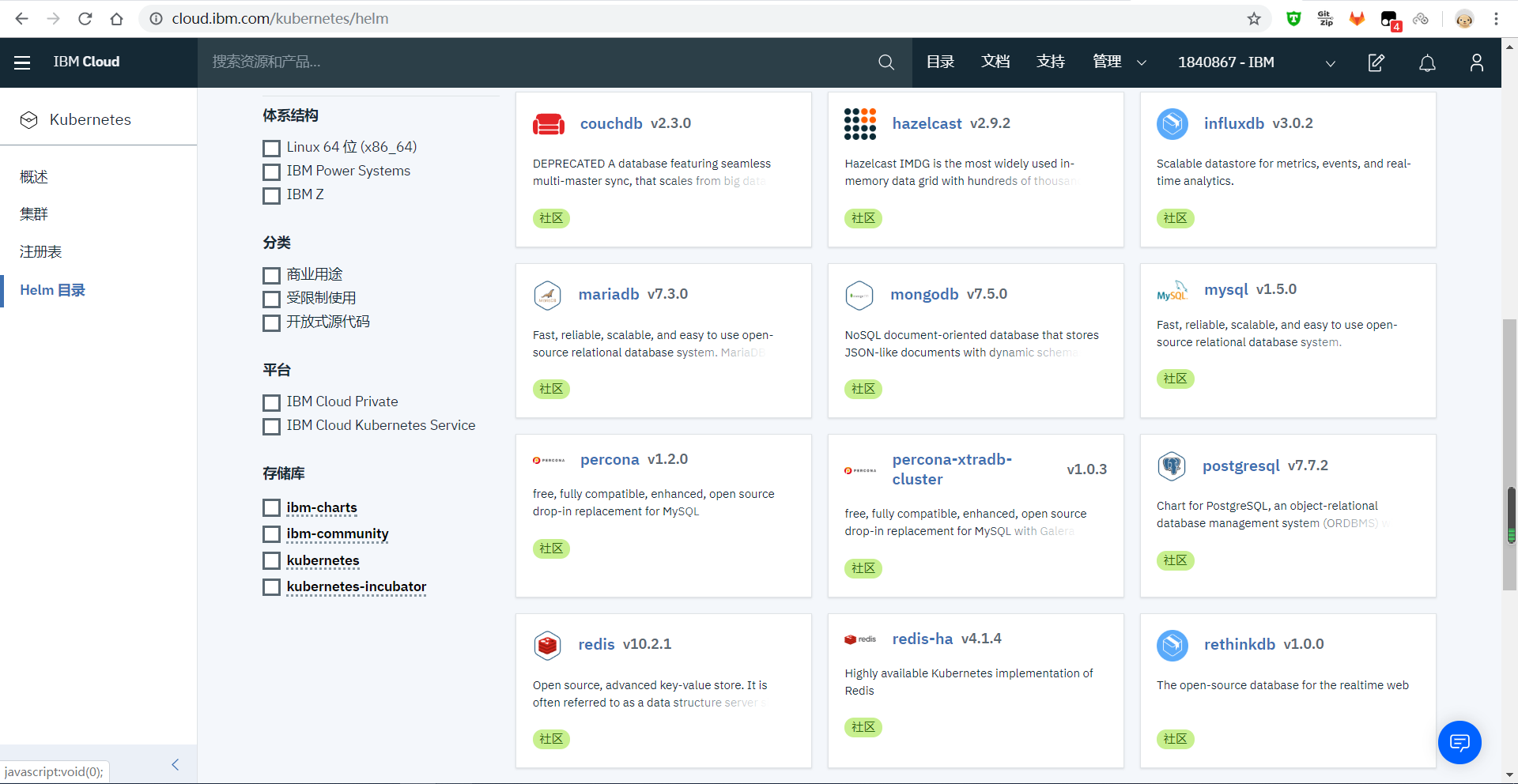Screen dimensions: 1518x784
Task: Check the 受限制使用 category
Action: [x=271, y=300]
